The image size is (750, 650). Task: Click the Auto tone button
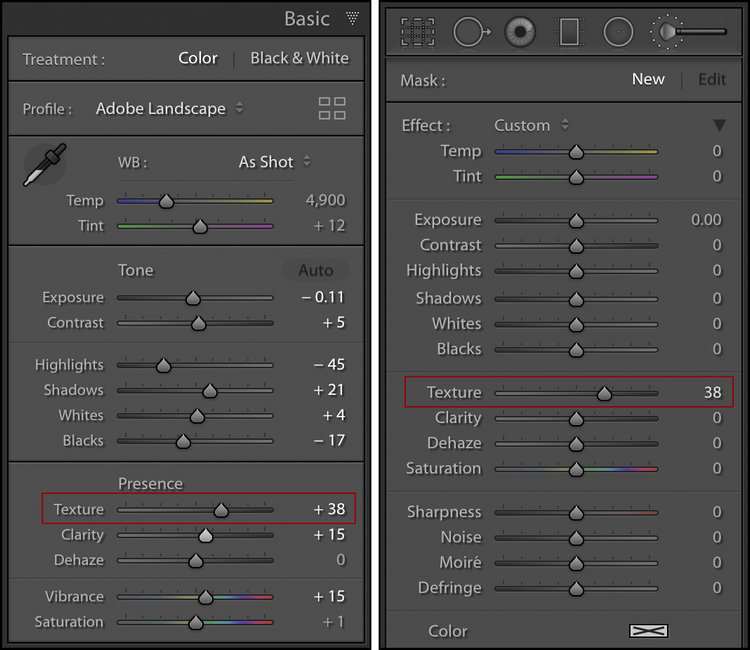tap(315, 270)
